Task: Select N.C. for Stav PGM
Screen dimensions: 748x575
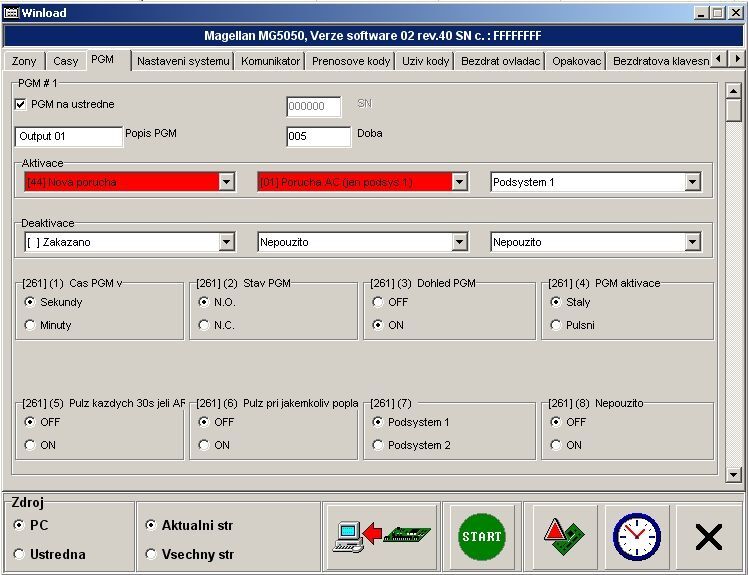Action: (x=204, y=325)
